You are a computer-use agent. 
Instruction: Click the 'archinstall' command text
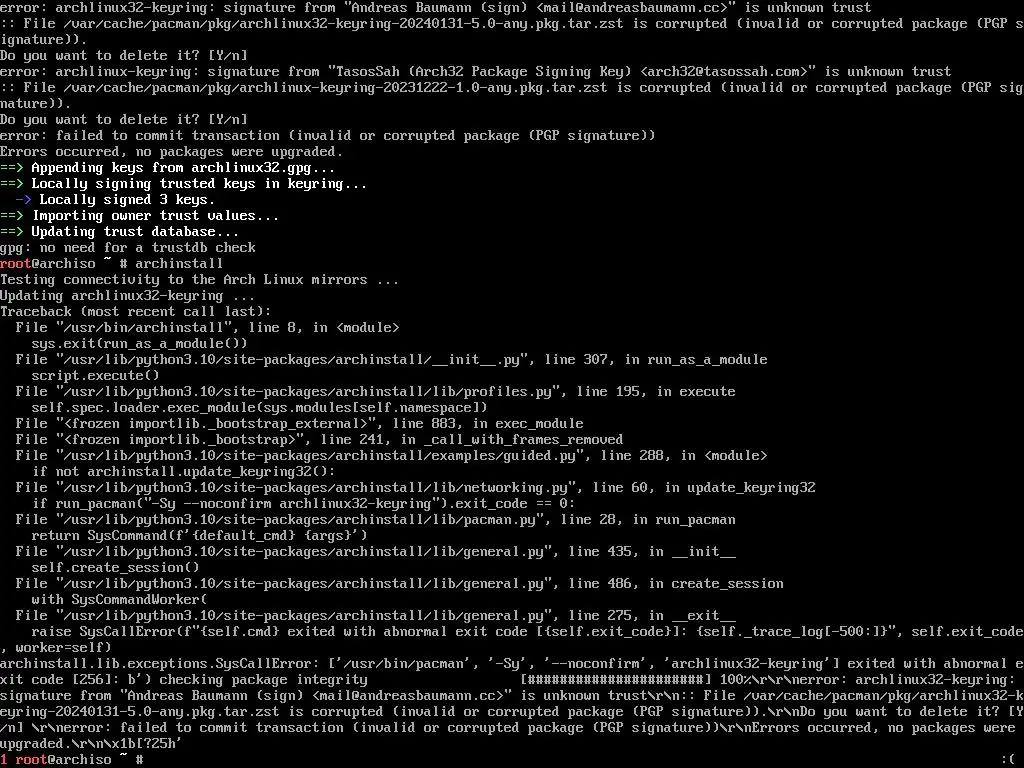tap(179, 264)
